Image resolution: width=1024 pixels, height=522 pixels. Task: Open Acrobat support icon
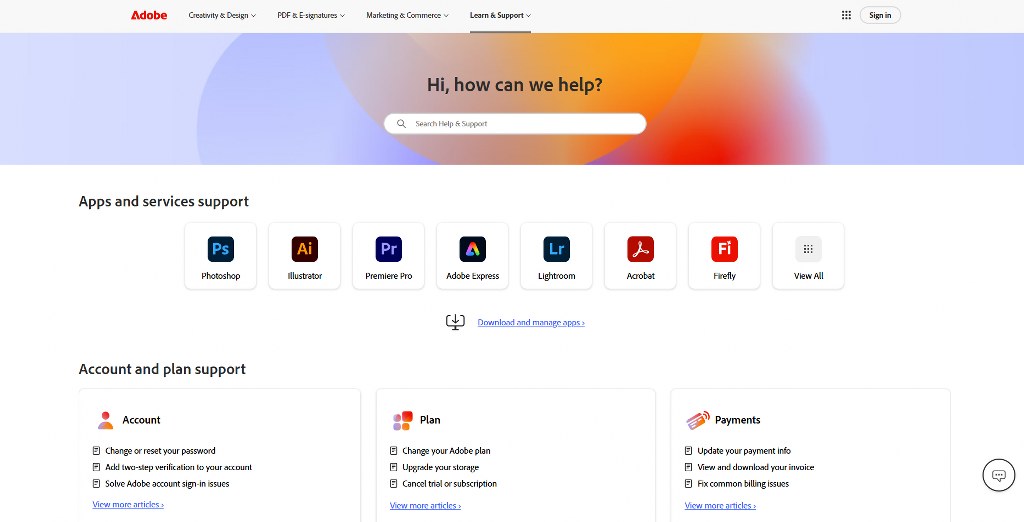(x=641, y=249)
